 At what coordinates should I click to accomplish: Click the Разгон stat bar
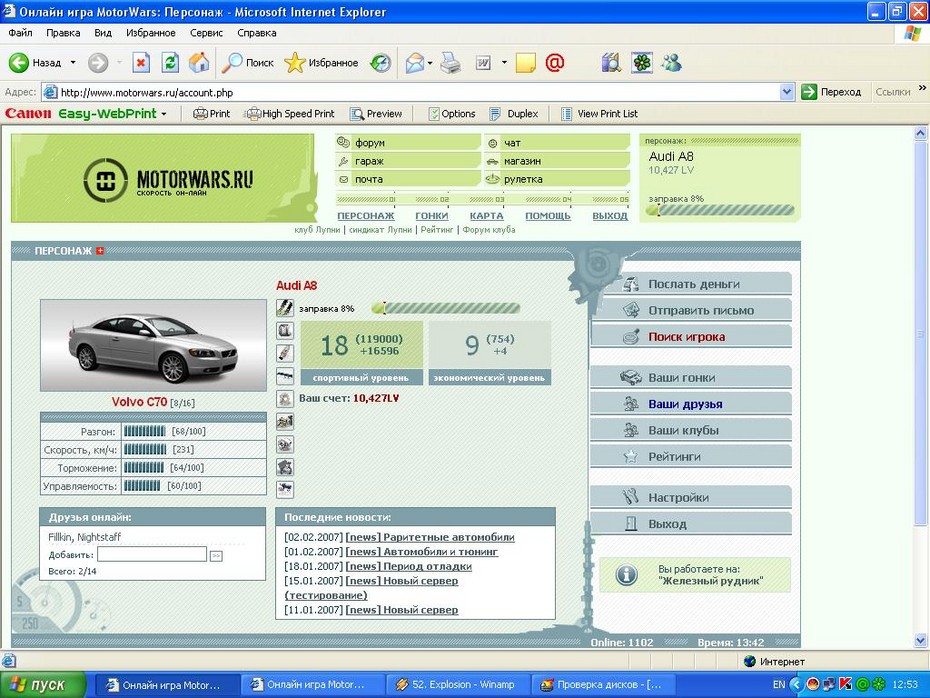click(145, 431)
